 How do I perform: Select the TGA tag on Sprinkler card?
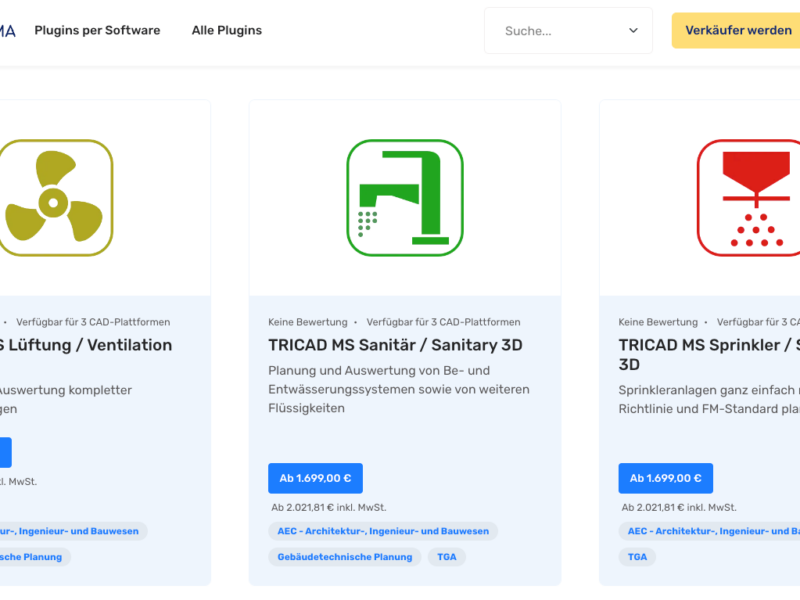point(637,557)
